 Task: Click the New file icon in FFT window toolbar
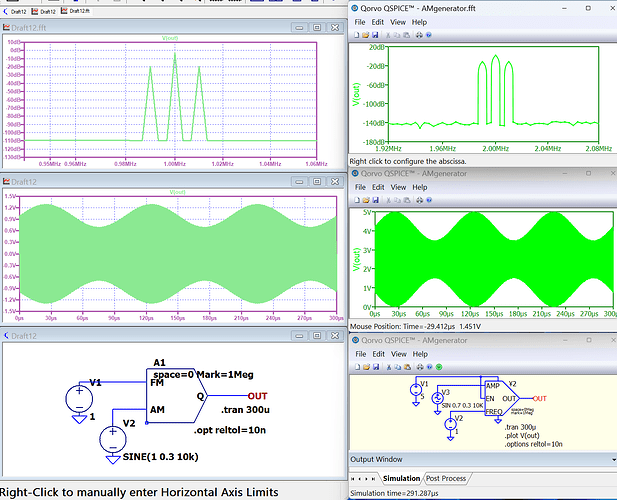[356, 34]
